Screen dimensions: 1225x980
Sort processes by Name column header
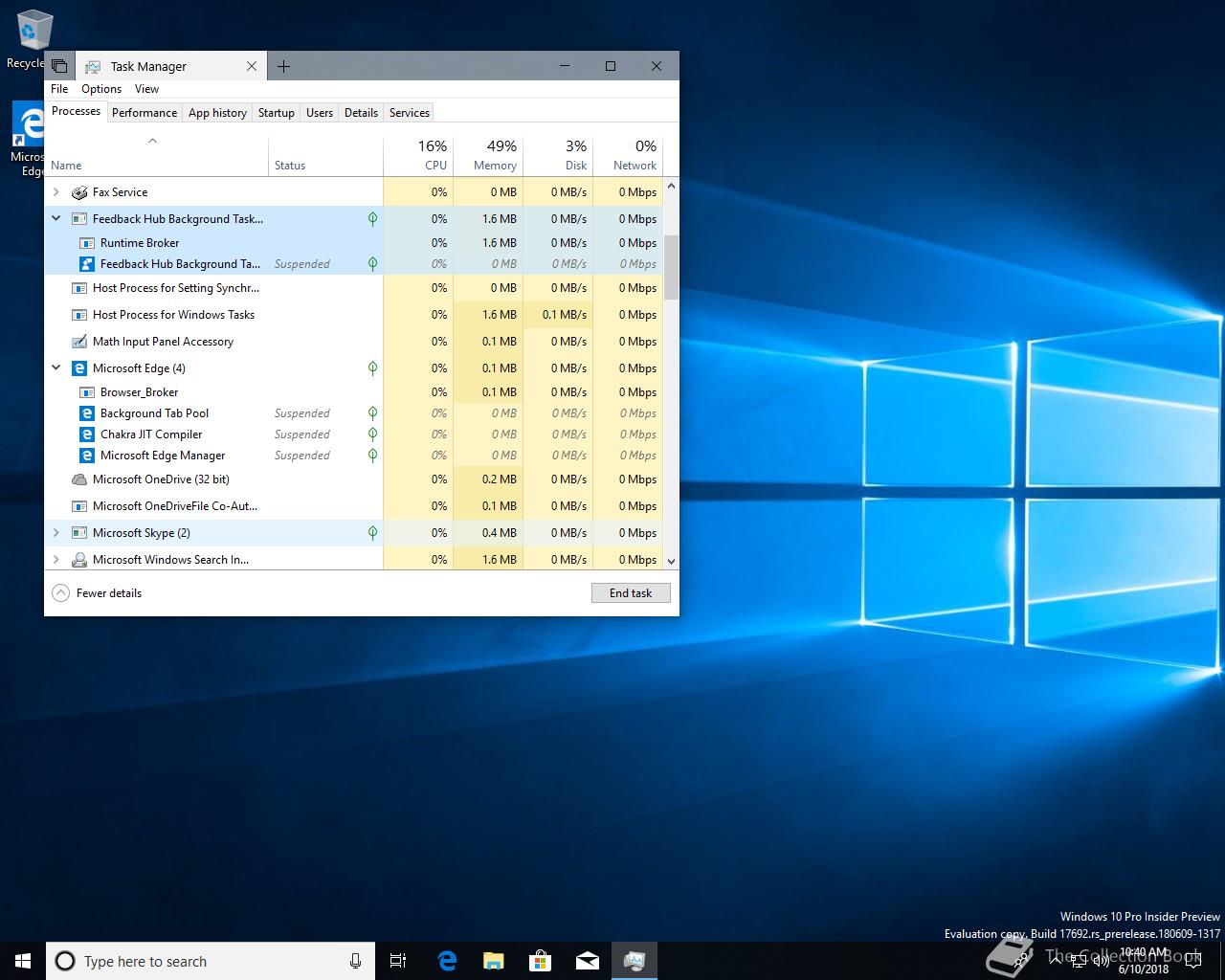pyautogui.click(x=156, y=156)
